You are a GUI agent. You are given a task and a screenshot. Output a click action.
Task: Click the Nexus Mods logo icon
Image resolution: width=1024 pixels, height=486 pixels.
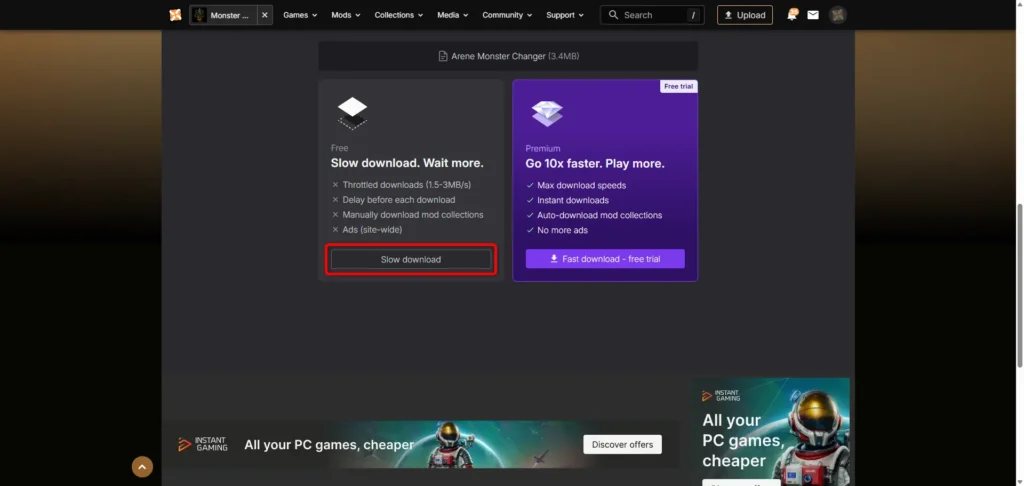[x=175, y=15]
